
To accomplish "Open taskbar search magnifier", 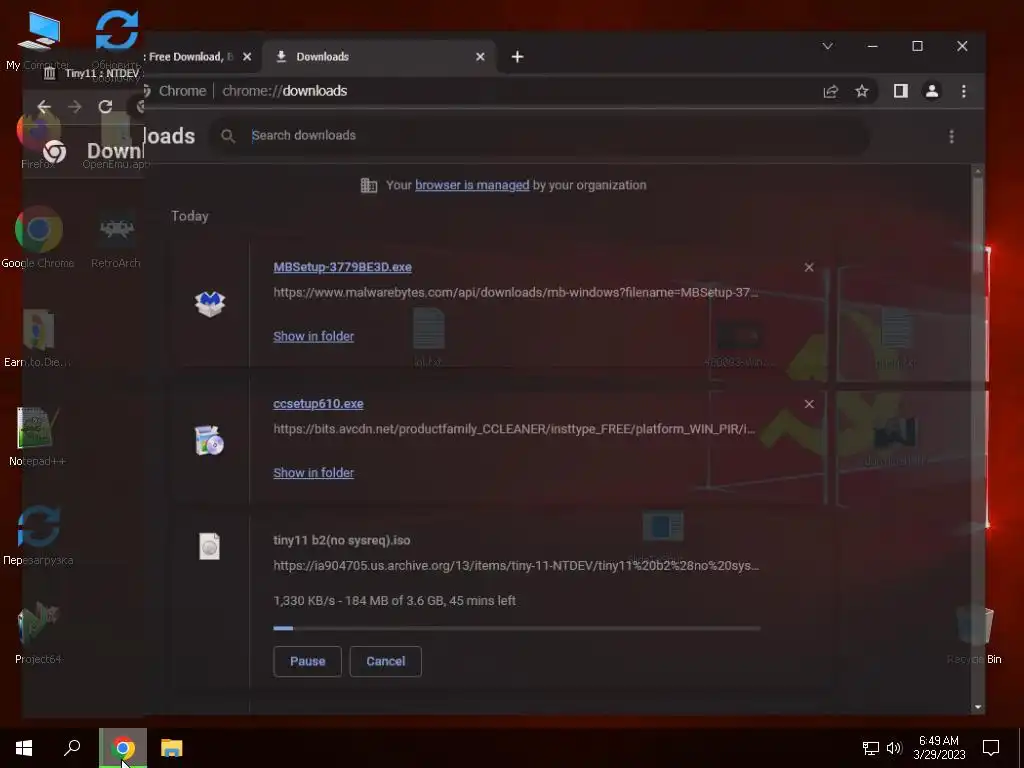I will coord(72,748).
